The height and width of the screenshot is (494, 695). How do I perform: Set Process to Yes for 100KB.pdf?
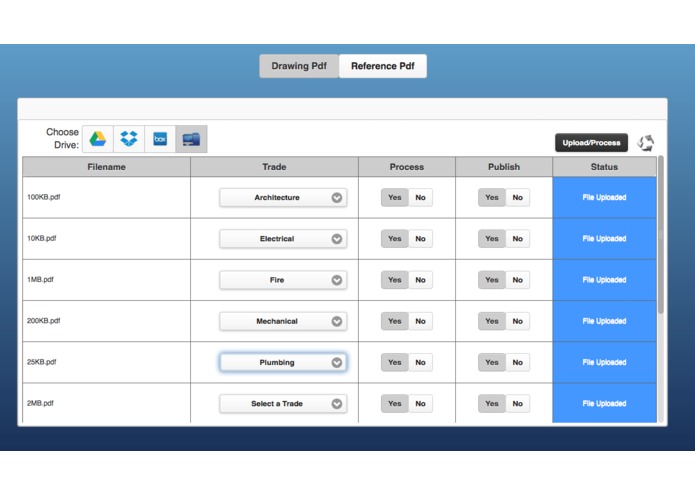pyautogui.click(x=394, y=198)
